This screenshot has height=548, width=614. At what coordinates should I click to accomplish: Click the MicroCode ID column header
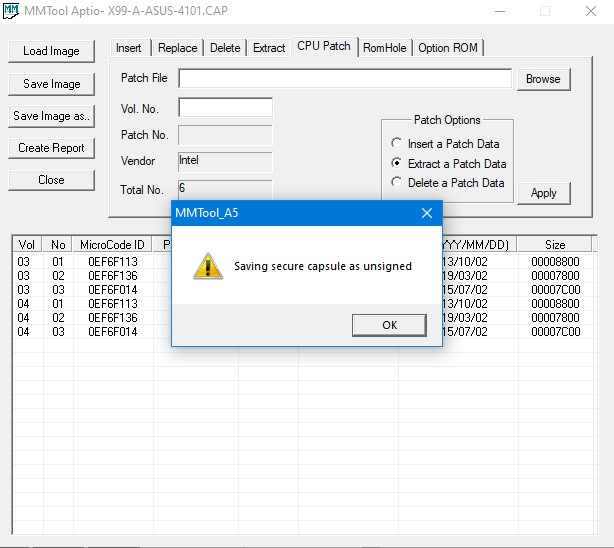click(x=112, y=245)
